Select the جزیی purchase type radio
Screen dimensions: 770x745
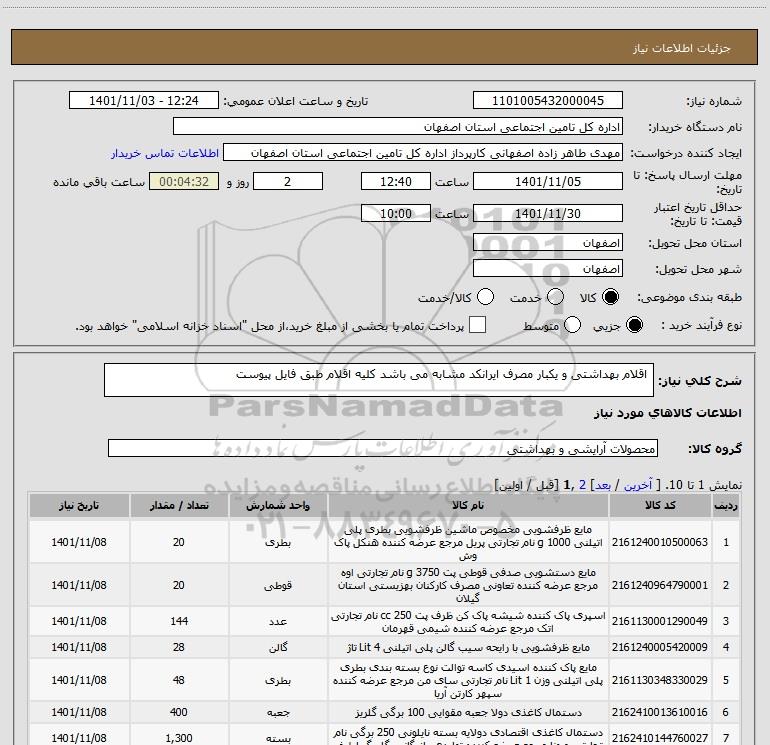tap(634, 325)
